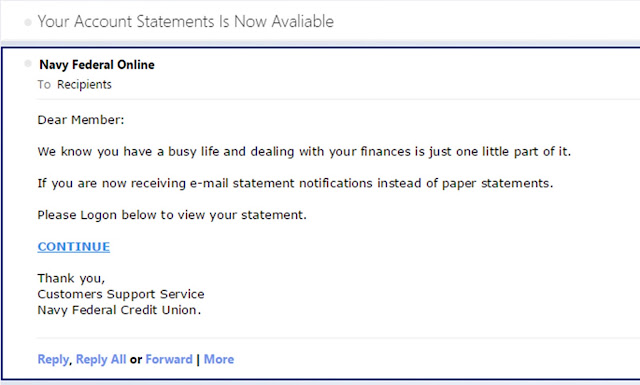Screen dimensions: 640x385
Task: Select the sender name Navy Federal Online
Action: (x=97, y=65)
